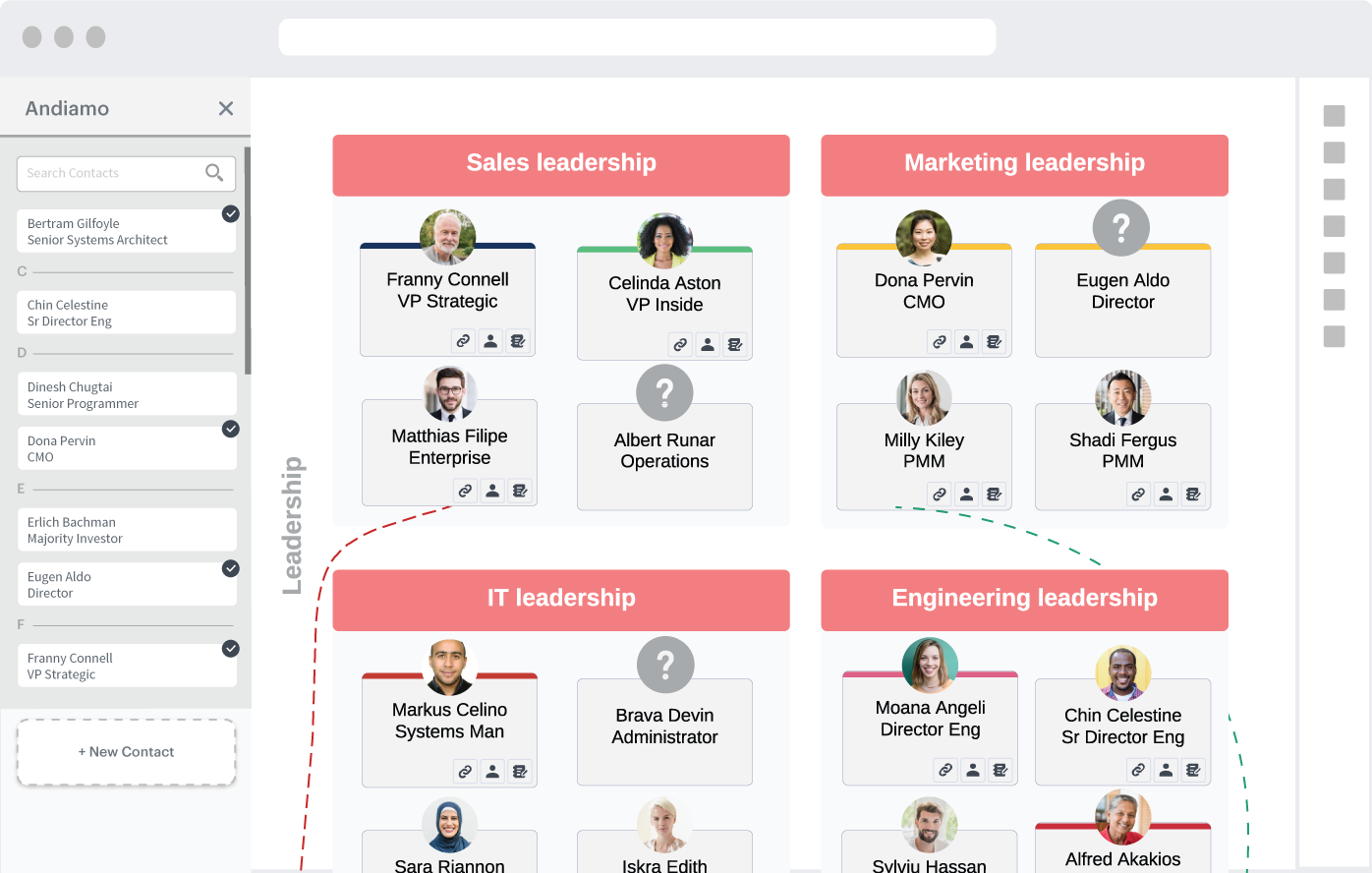1372x873 pixels.
Task: Click the link icon on Franny Connell's card
Action: (463, 341)
